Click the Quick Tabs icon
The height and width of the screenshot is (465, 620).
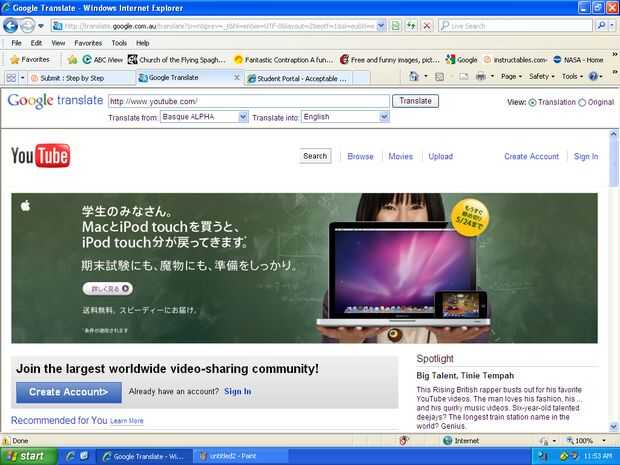[11, 78]
